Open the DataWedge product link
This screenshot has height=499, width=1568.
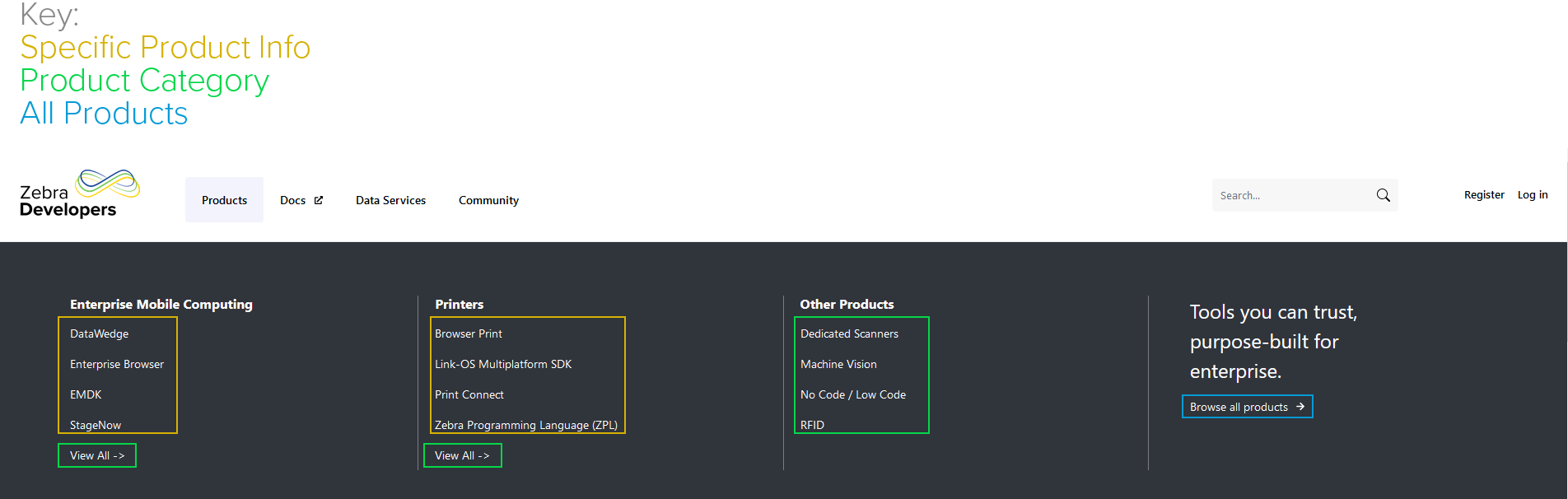(x=99, y=333)
